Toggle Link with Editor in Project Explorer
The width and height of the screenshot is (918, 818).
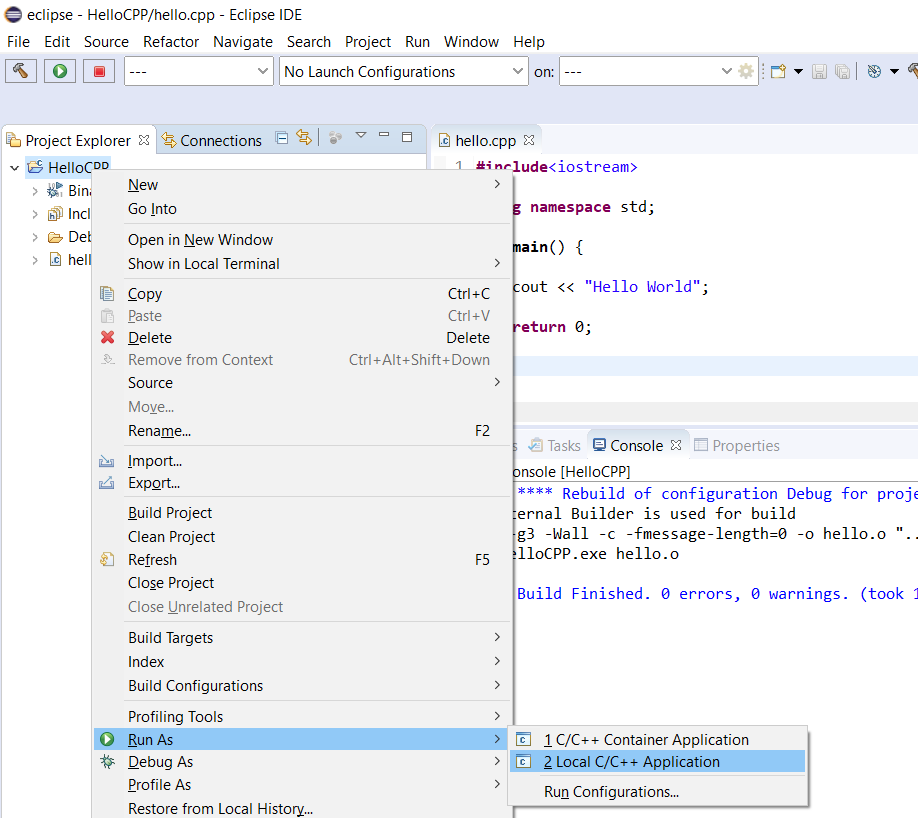(x=304, y=138)
